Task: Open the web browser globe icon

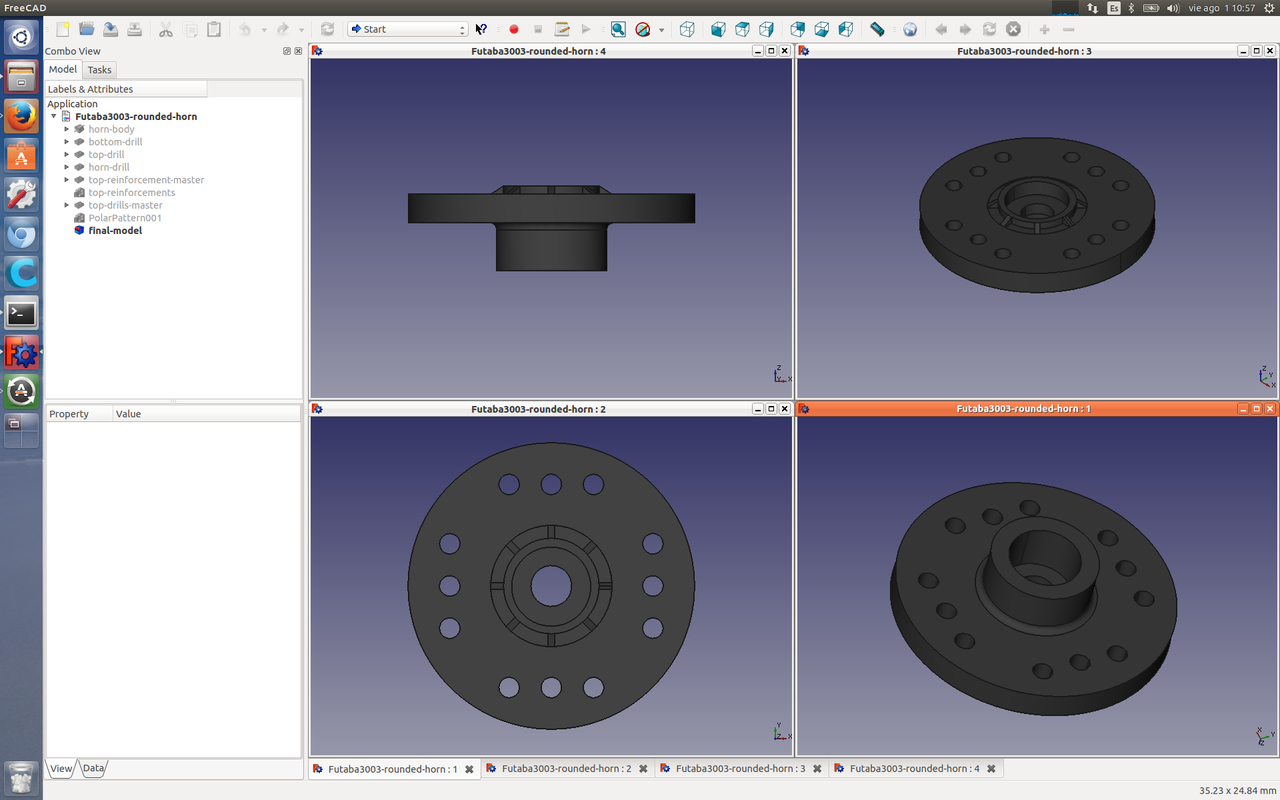Action: [x=909, y=30]
